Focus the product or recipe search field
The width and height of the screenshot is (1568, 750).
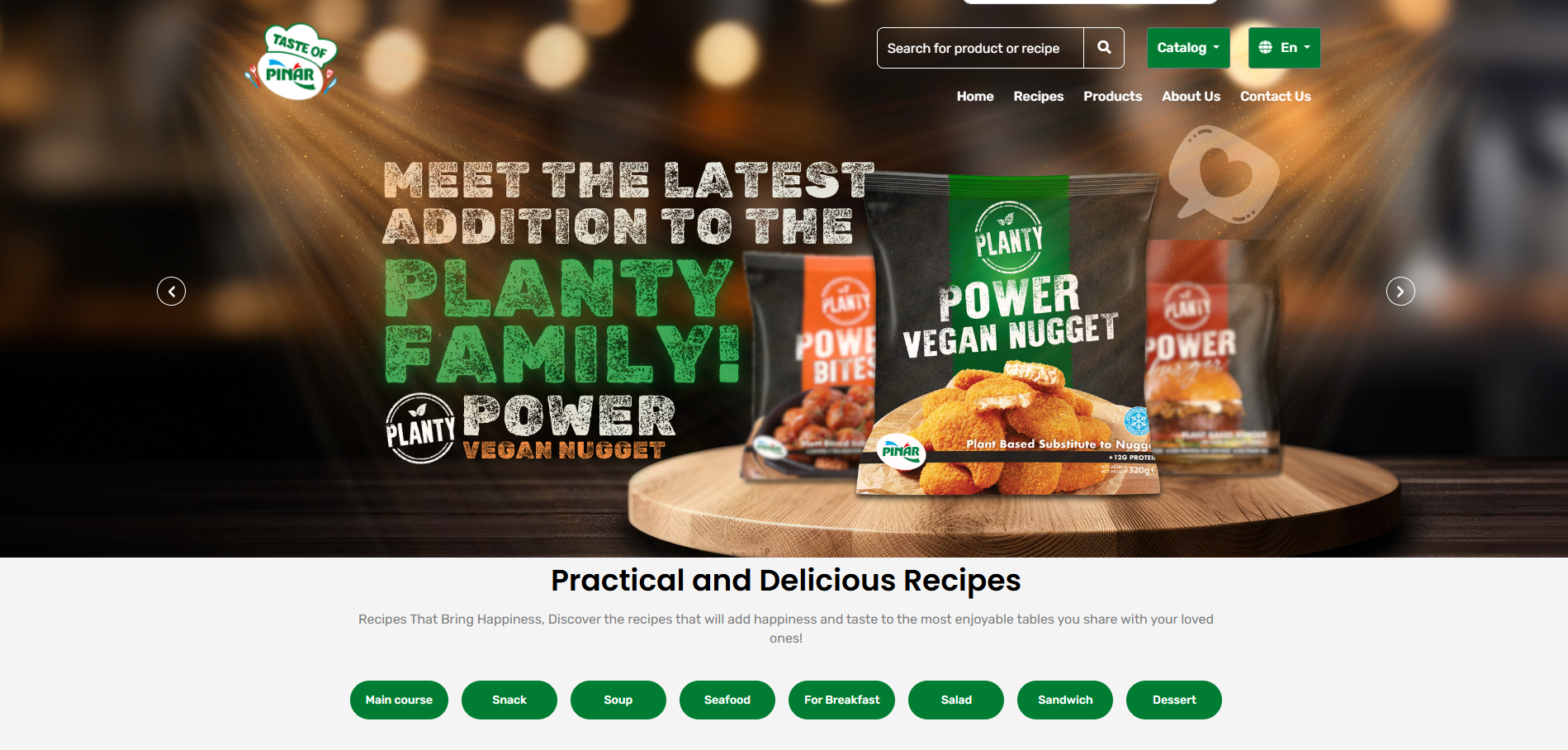(980, 48)
